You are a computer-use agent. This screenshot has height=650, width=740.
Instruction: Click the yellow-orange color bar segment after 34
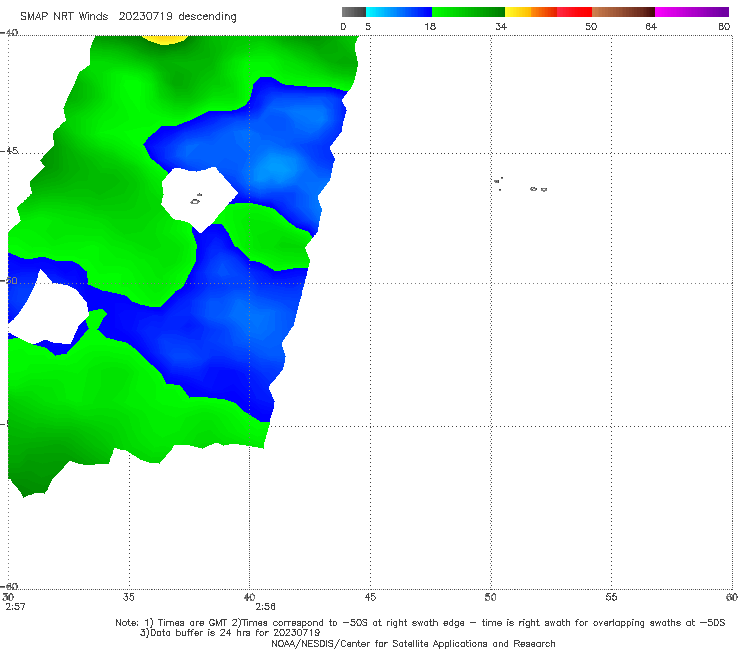530,12
